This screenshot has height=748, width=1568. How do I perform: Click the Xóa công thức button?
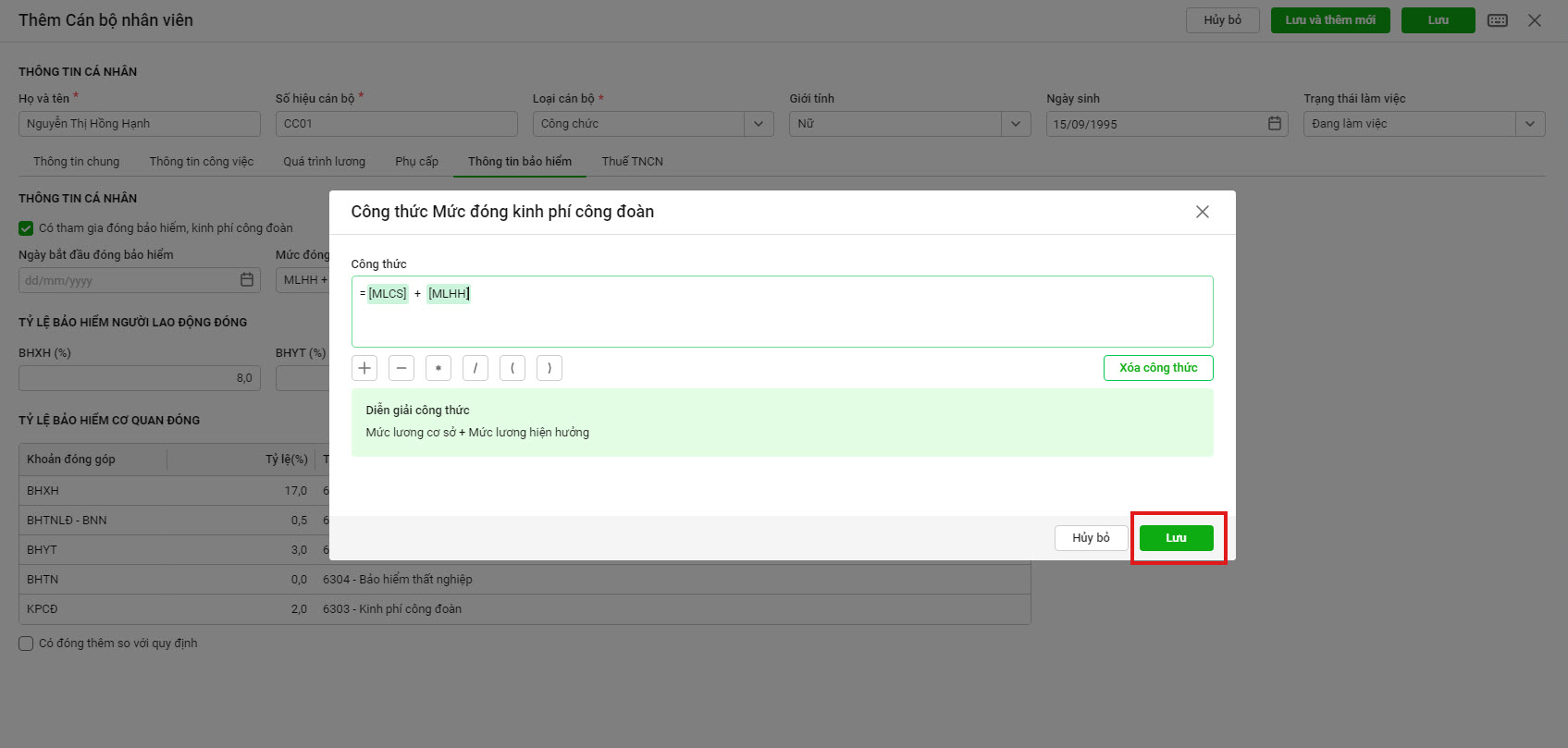(1158, 368)
